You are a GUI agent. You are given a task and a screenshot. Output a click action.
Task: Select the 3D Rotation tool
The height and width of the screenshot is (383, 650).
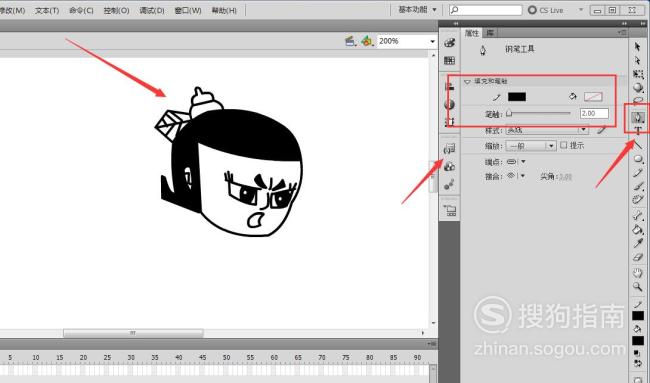point(638,88)
